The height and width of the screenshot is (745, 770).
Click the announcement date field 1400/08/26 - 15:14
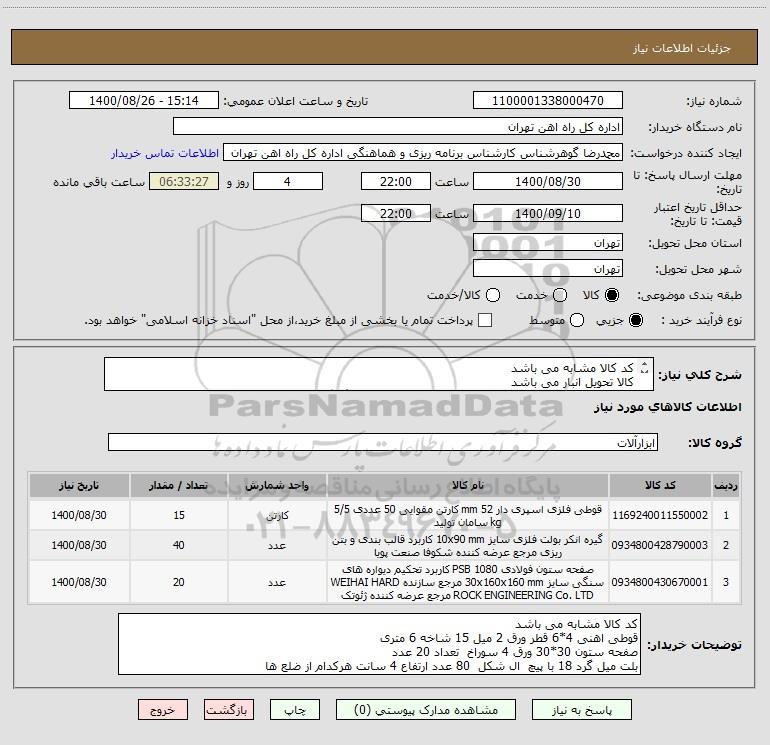[x=143, y=101]
